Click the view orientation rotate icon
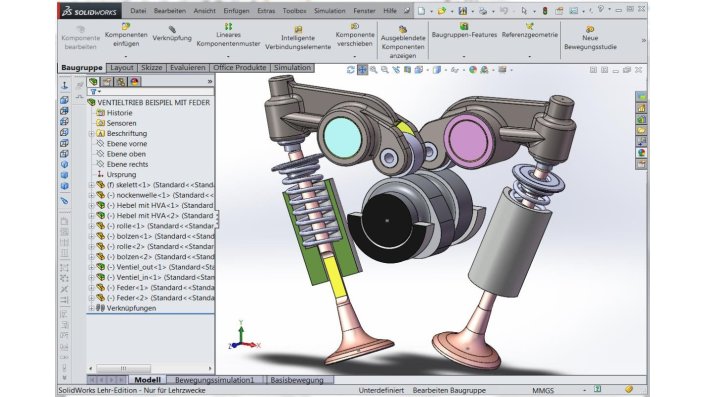705x397 pixels. click(x=351, y=70)
